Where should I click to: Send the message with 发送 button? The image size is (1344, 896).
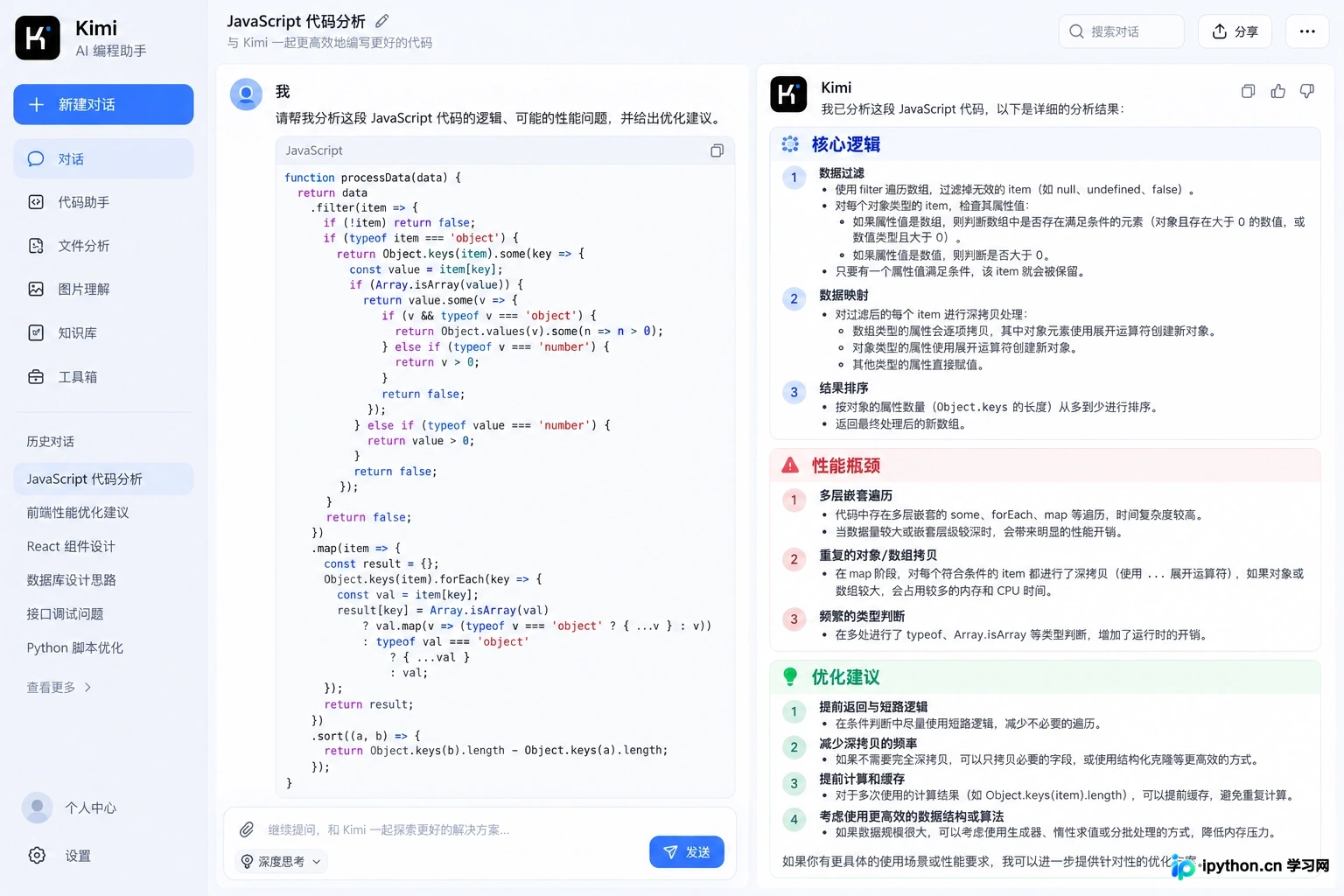tap(687, 851)
